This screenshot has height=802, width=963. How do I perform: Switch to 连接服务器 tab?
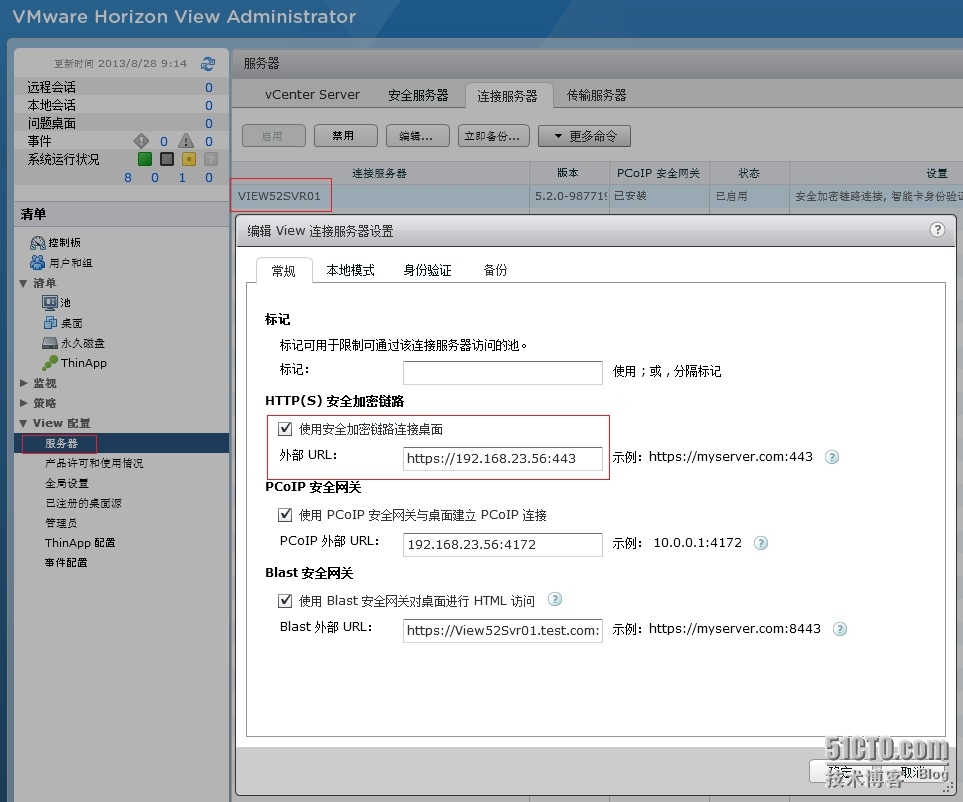coord(507,96)
